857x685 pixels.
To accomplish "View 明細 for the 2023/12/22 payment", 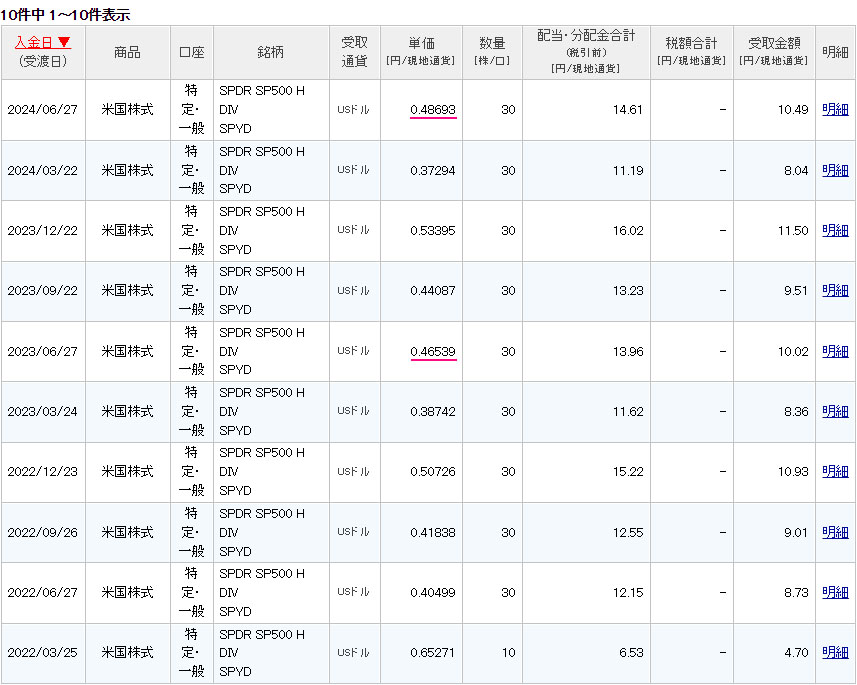I will tap(834, 231).
